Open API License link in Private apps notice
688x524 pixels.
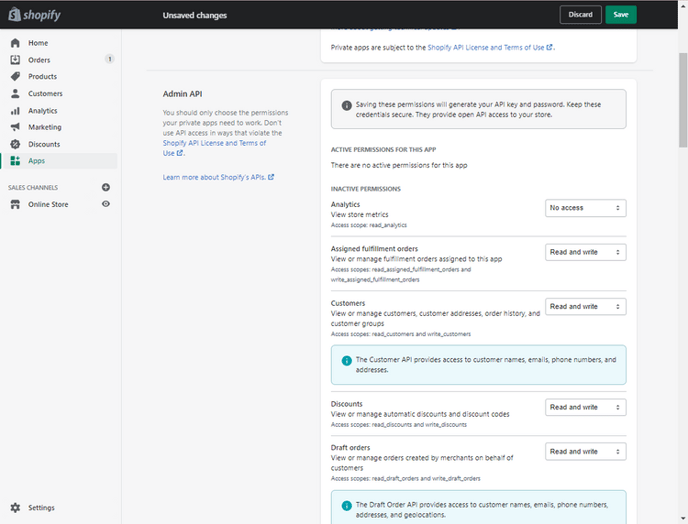coord(490,47)
